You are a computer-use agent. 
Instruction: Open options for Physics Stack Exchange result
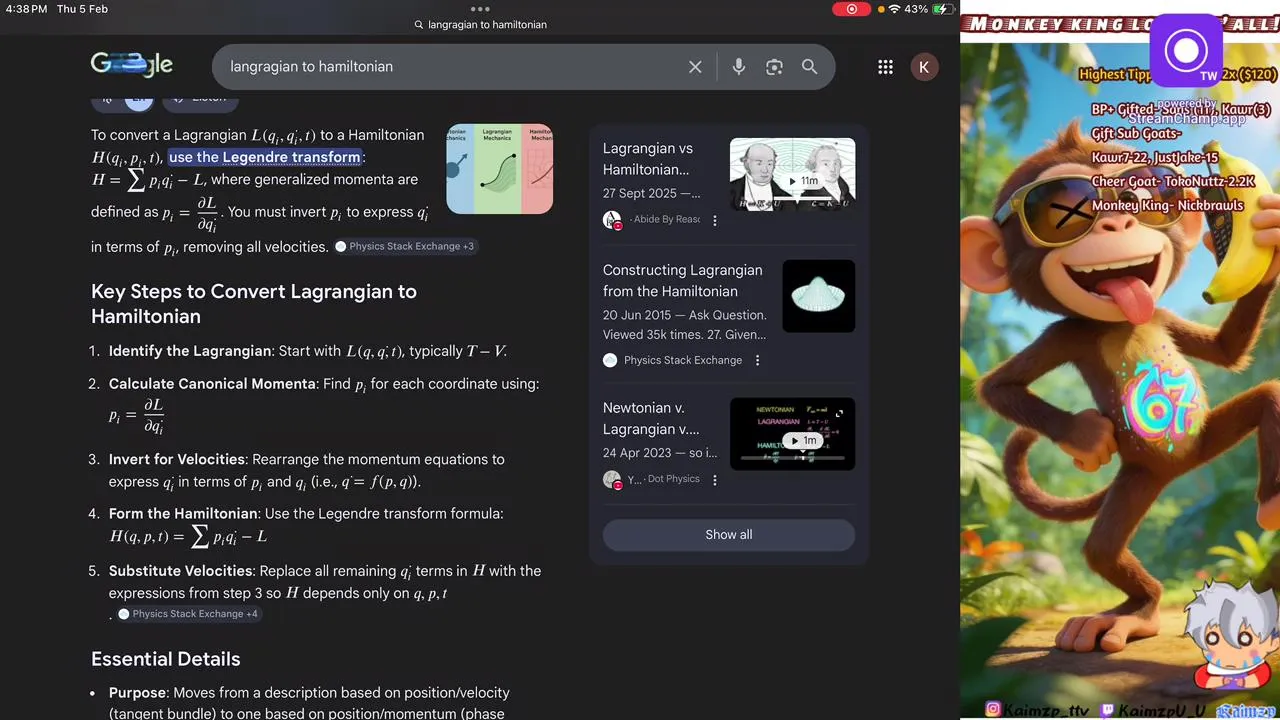[757, 360]
